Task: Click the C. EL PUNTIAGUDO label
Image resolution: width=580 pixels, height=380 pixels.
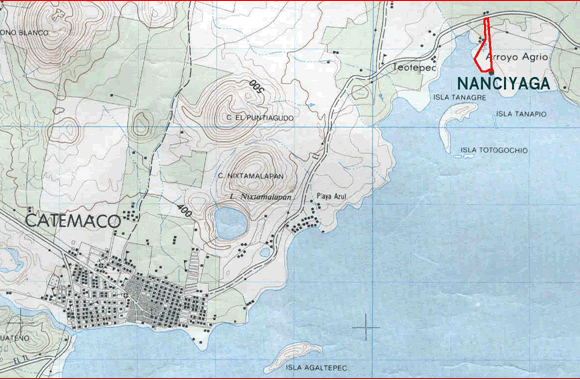Action: click(260, 118)
